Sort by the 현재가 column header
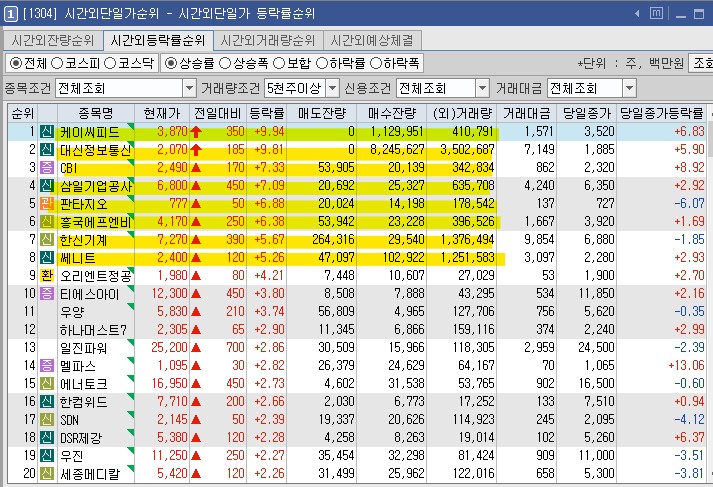This screenshot has height=487, width=713. point(162,113)
